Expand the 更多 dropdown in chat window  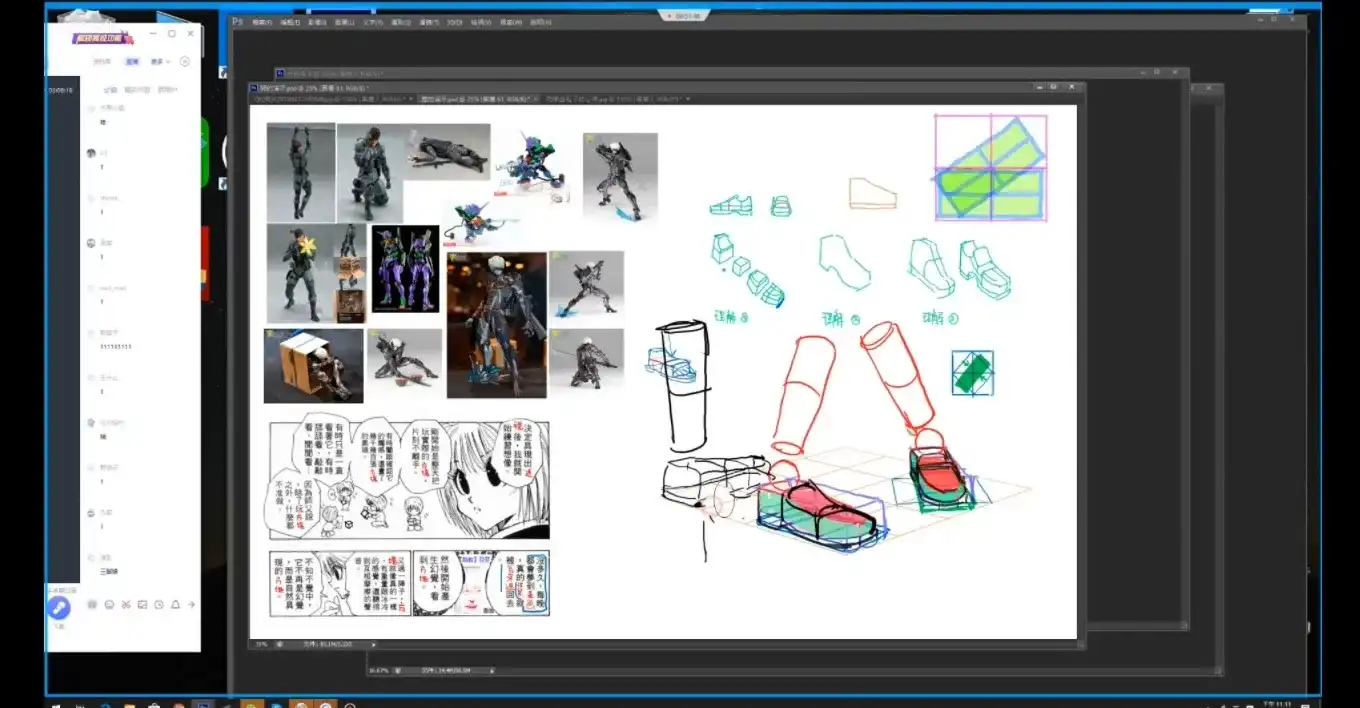[x=160, y=62]
